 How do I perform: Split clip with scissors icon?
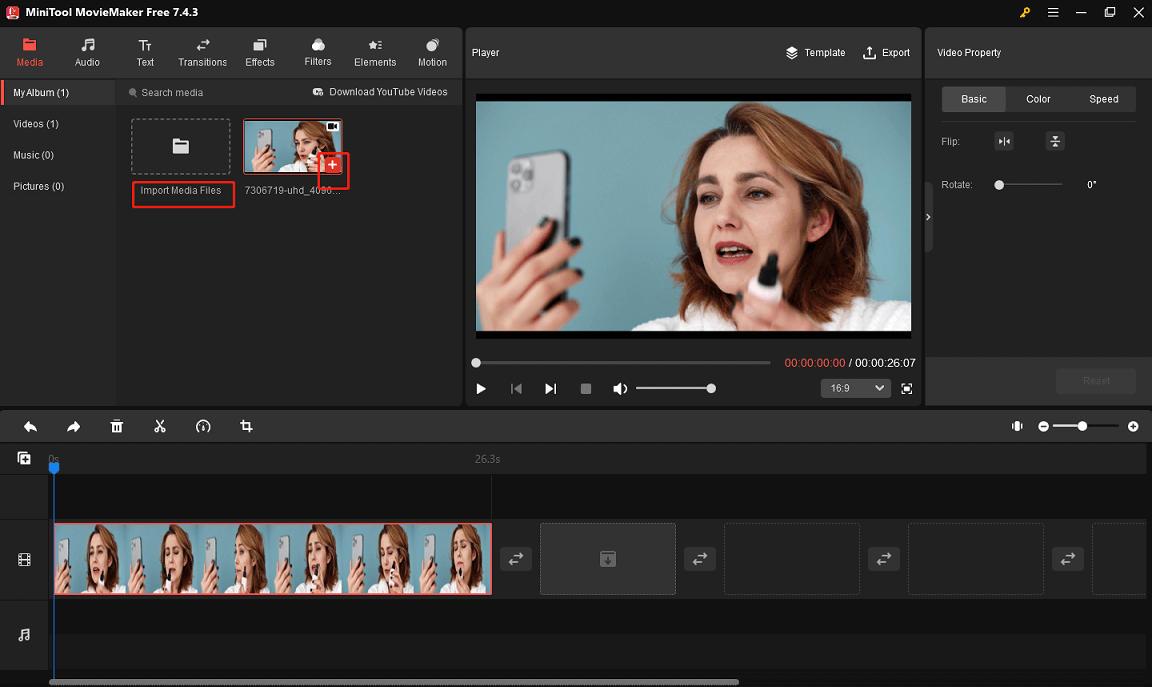pos(159,427)
